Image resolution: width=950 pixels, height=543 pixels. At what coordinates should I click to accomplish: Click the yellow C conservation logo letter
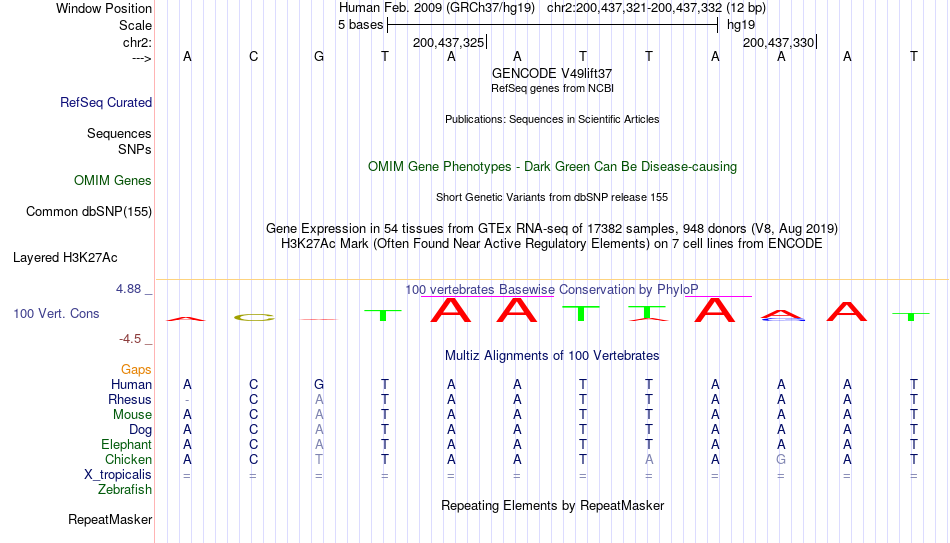254,317
